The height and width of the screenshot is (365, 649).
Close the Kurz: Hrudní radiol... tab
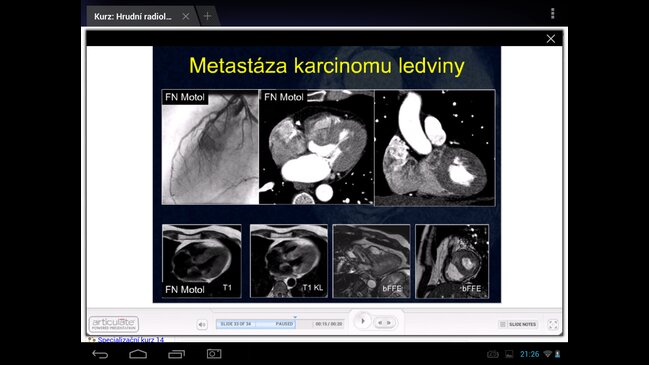click(186, 16)
